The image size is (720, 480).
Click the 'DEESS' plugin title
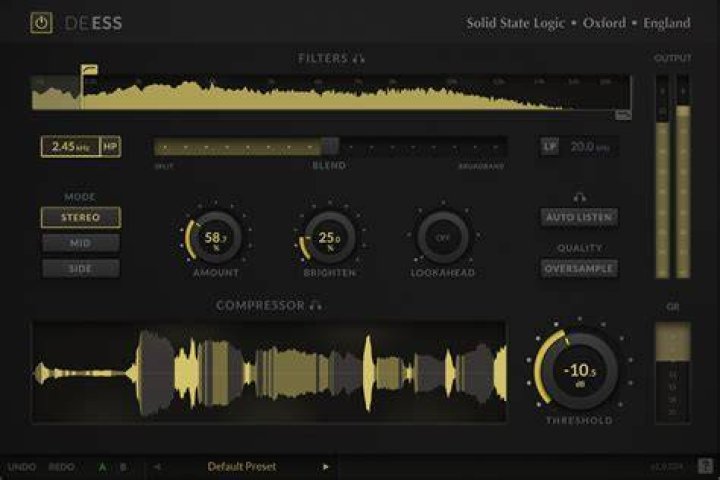[x=94, y=23]
